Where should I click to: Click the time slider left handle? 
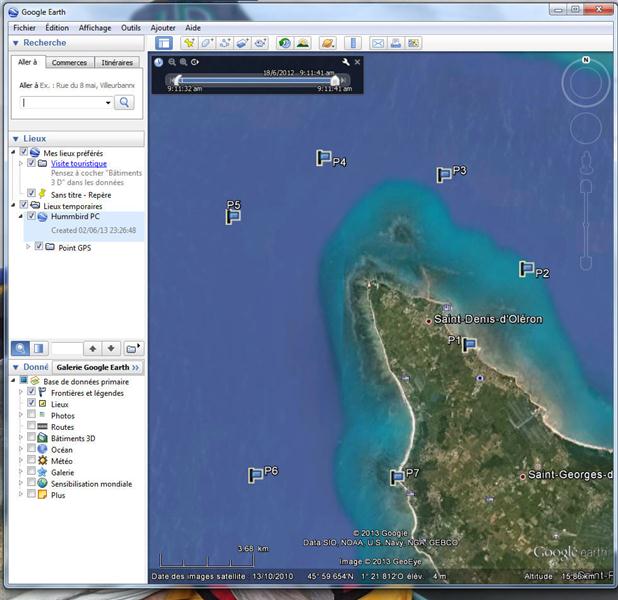178,80
